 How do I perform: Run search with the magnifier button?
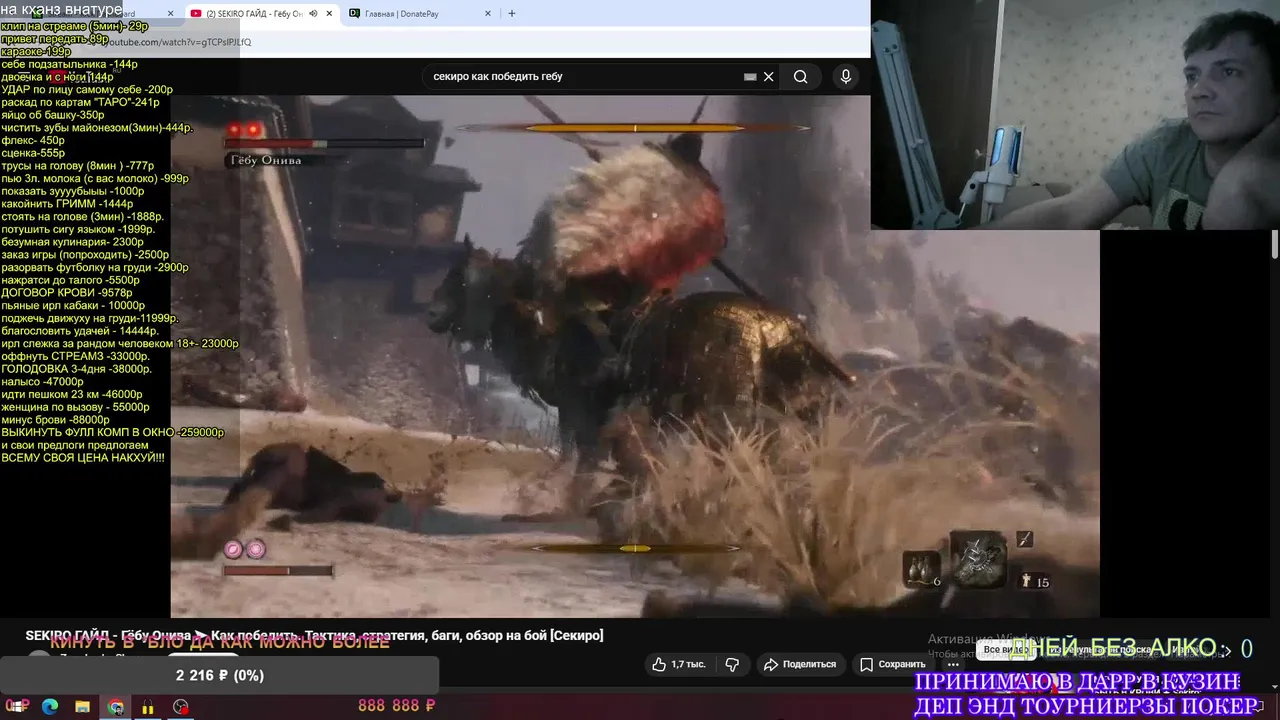coord(800,77)
